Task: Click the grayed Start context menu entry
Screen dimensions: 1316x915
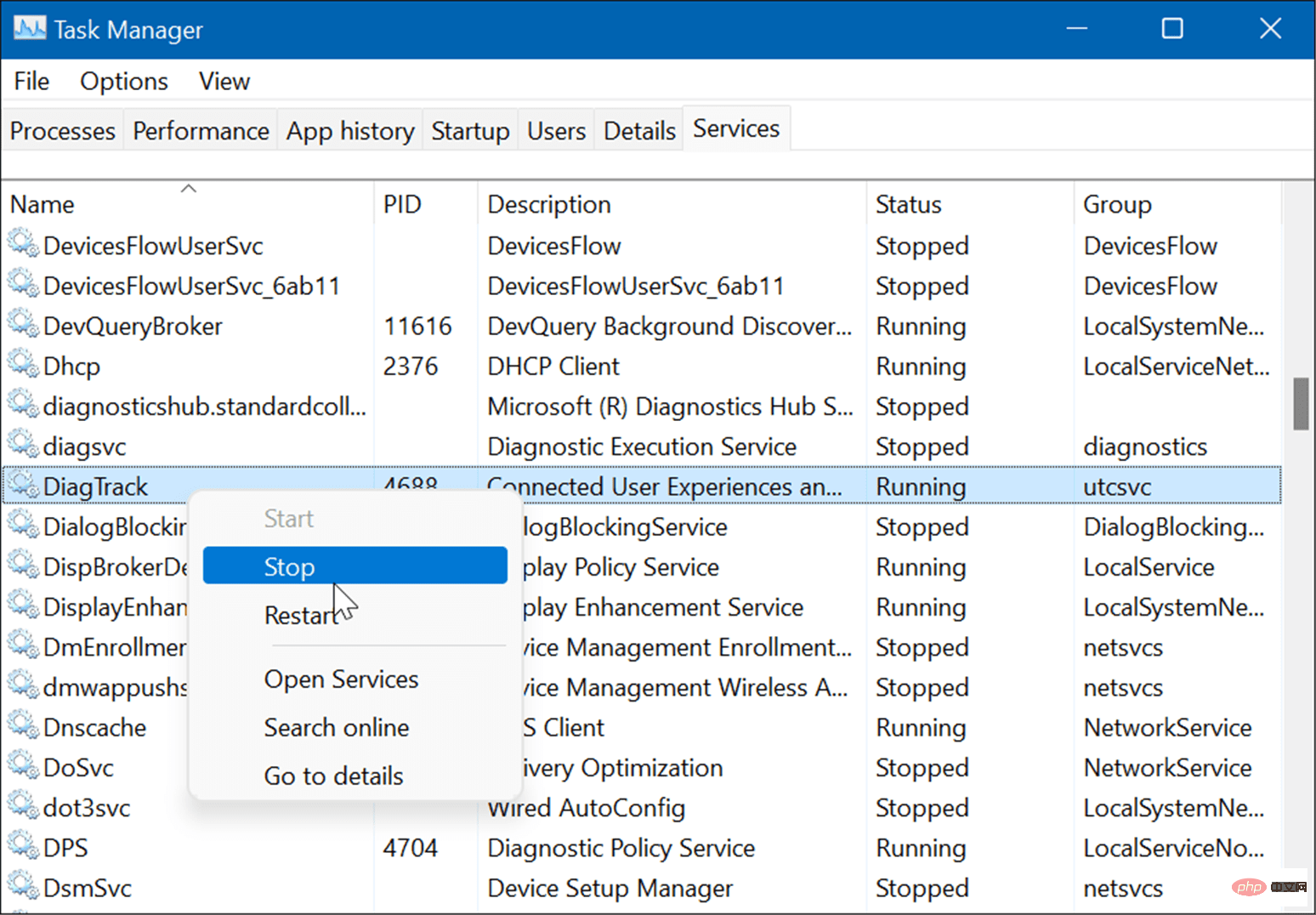Action: [289, 519]
